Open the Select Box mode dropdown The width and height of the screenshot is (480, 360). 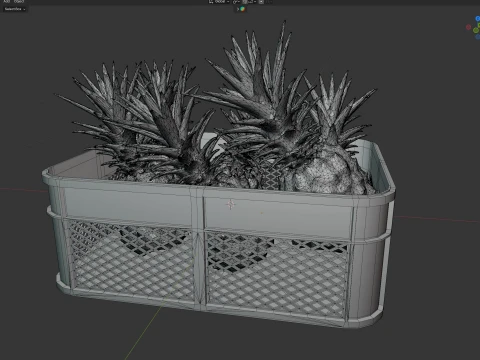click(x=15, y=9)
